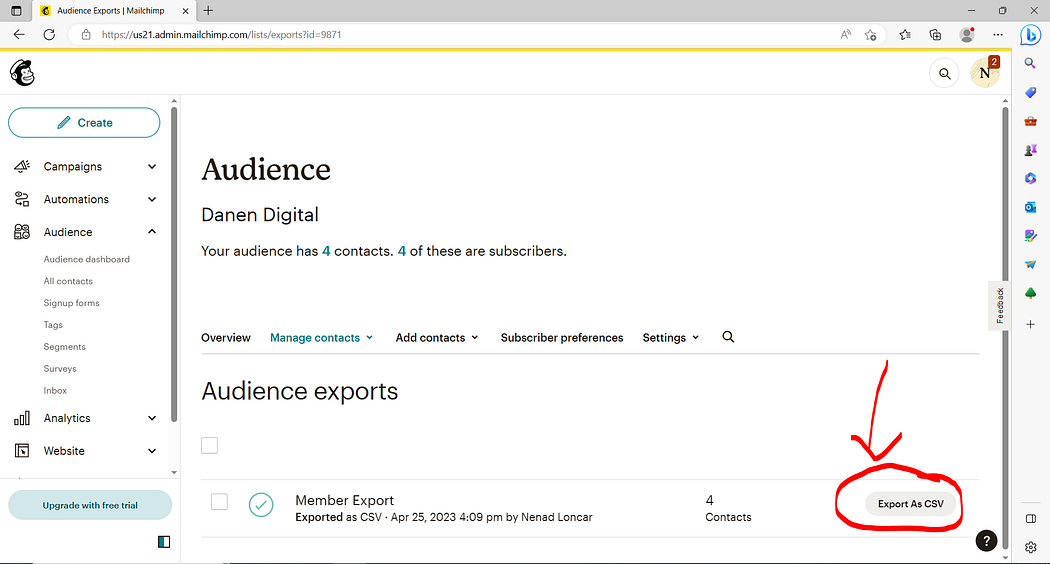Click the Read aloud icon in address bar
The height and width of the screenshot is (564, 1050).
pyautogui.click(x=846, y=35)
